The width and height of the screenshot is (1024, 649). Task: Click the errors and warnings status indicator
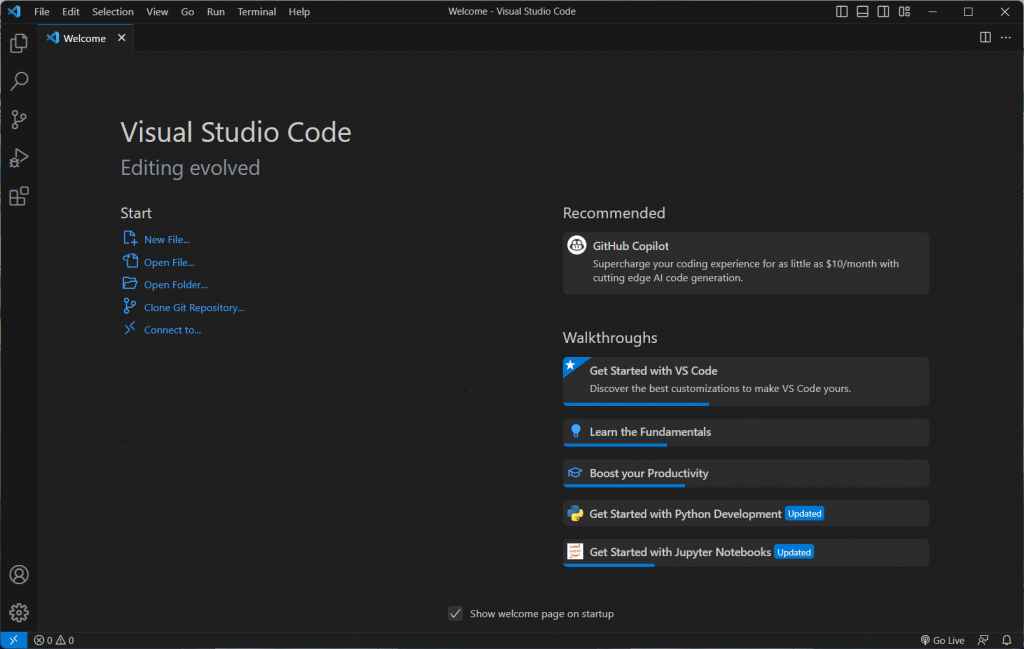pyautogui.click(x=54, y=640)
